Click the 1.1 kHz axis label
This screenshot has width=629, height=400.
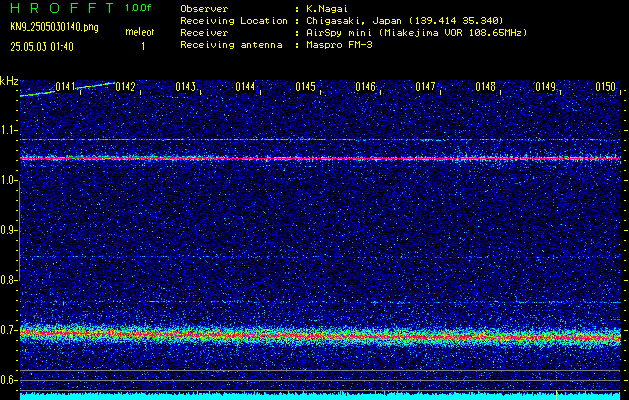point(9,130)
